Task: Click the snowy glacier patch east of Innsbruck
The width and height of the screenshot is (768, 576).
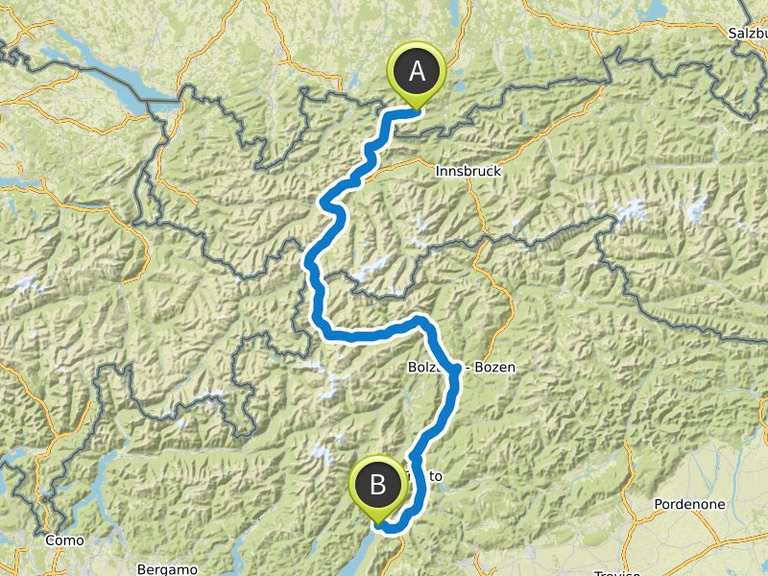Action: click(x=632, y=211)
